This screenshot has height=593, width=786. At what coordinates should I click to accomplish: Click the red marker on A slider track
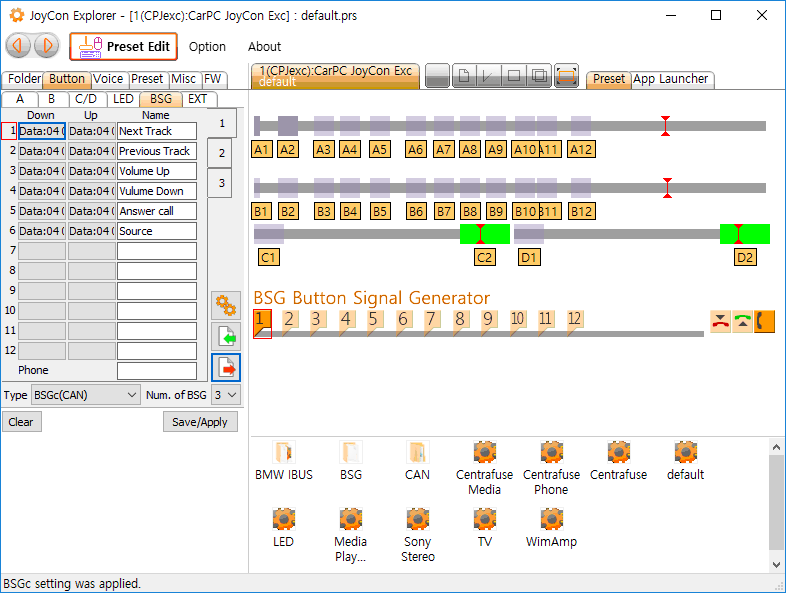click(x=665, y=126)
